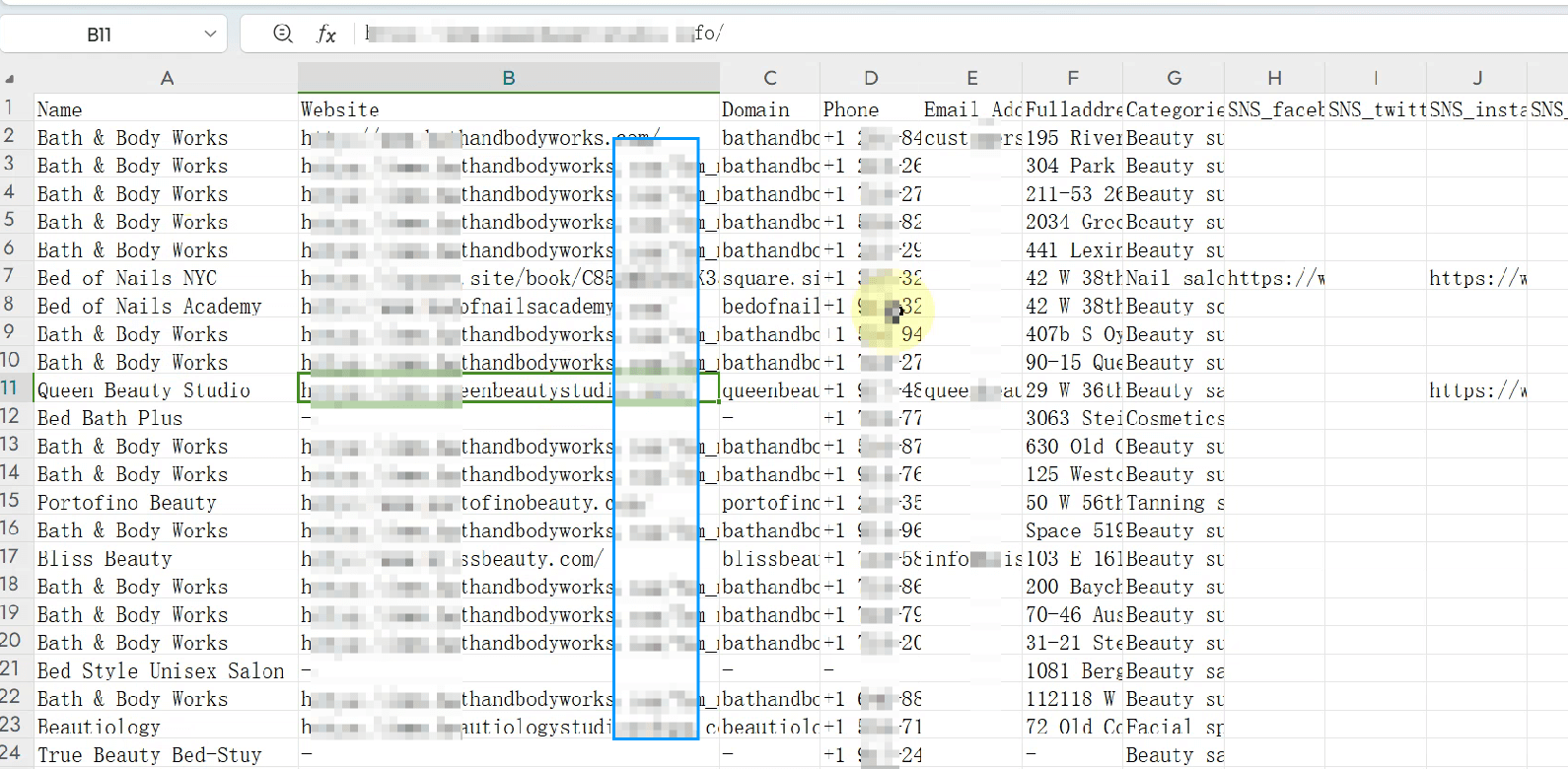Select column D header
Image resolution: width=1568 pixels, height=769 pixels.
click(871, 78)
